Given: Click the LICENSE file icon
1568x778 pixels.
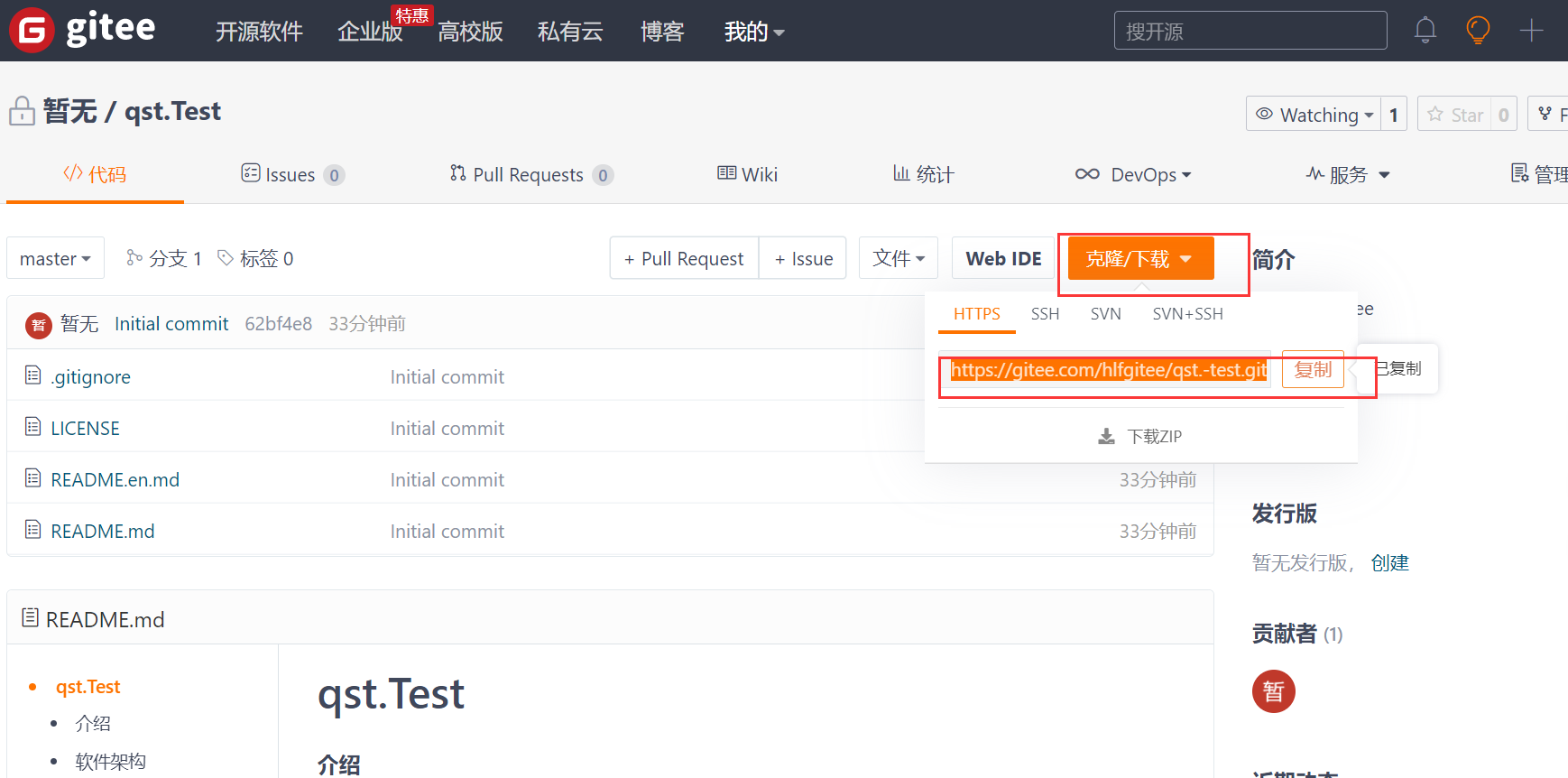Looking at the screenshot, I should click(x=33, y=426).
